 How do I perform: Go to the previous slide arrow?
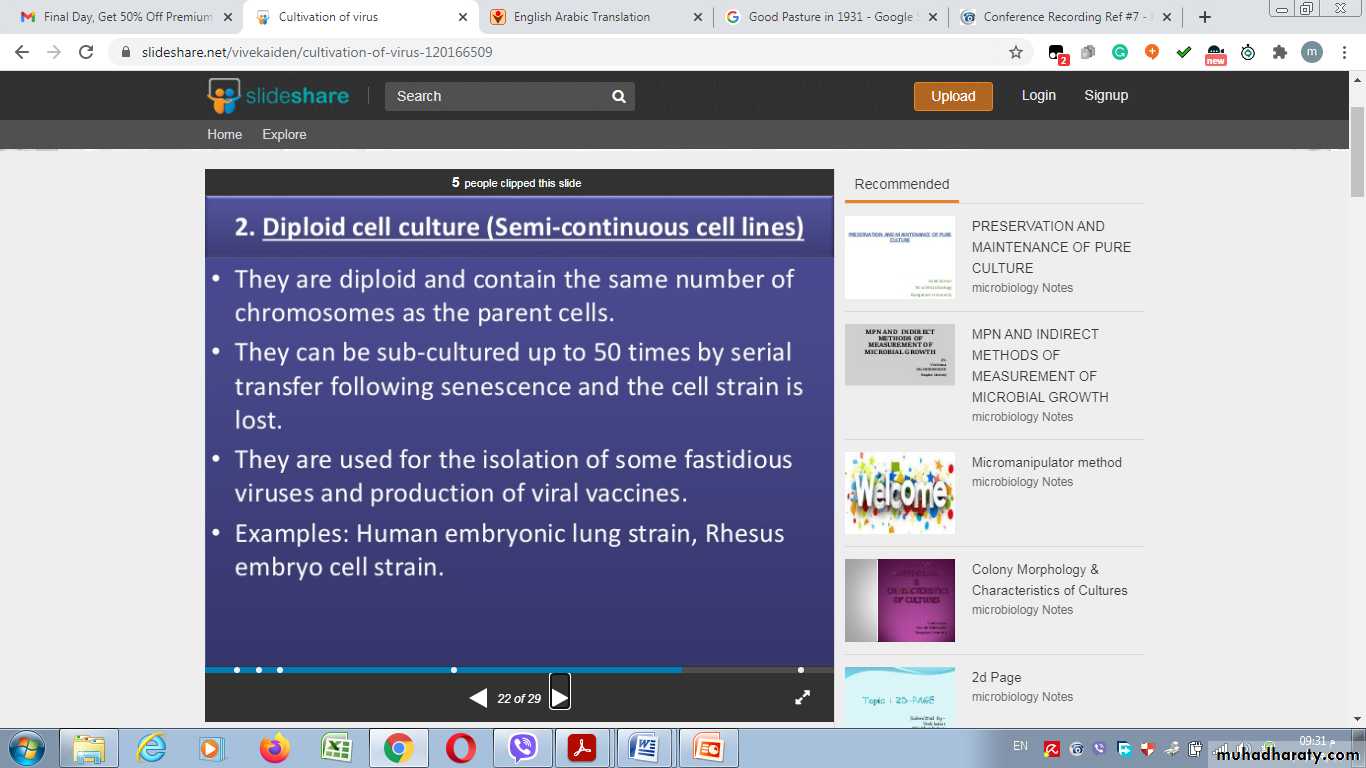(x=478, y=698)
